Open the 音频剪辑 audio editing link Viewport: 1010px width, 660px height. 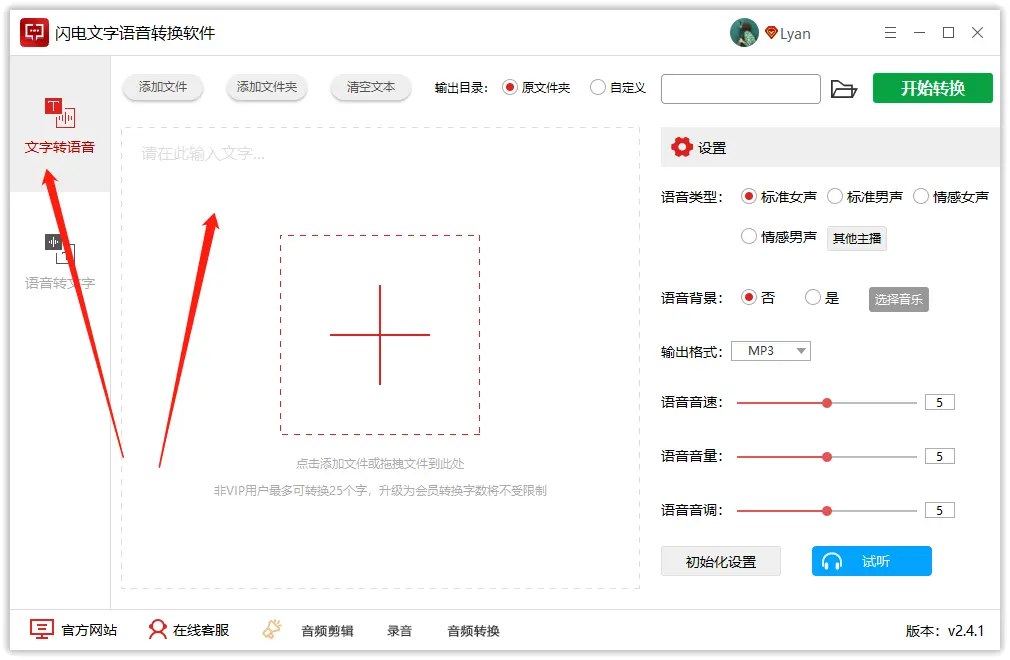tap(327, 631)
